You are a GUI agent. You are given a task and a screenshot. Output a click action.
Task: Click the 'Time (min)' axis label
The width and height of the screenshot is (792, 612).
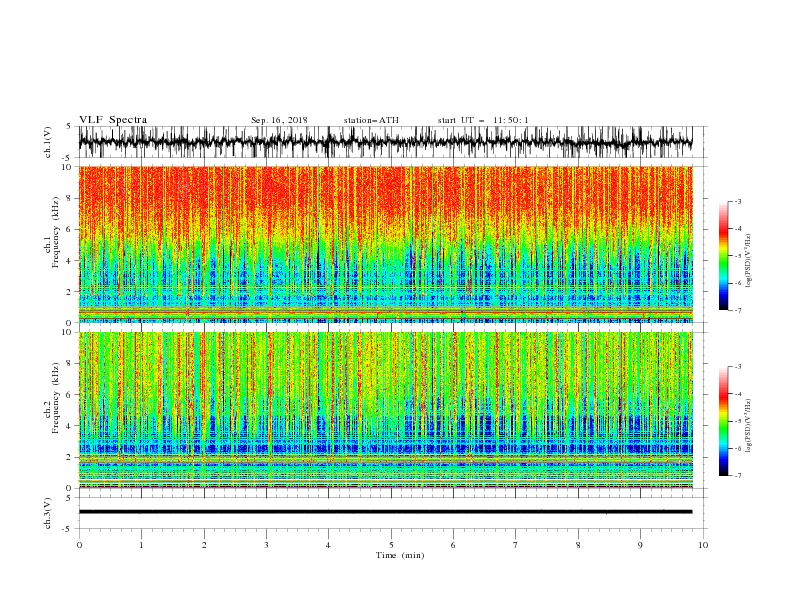point(400,555)
